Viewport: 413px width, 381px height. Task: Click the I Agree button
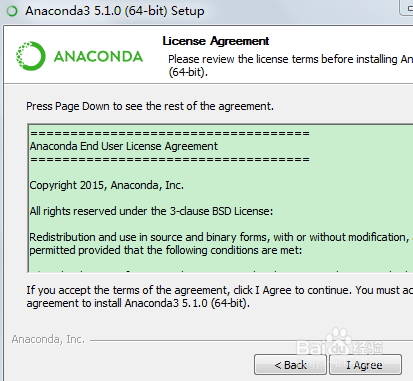click(x=365, y=365)
